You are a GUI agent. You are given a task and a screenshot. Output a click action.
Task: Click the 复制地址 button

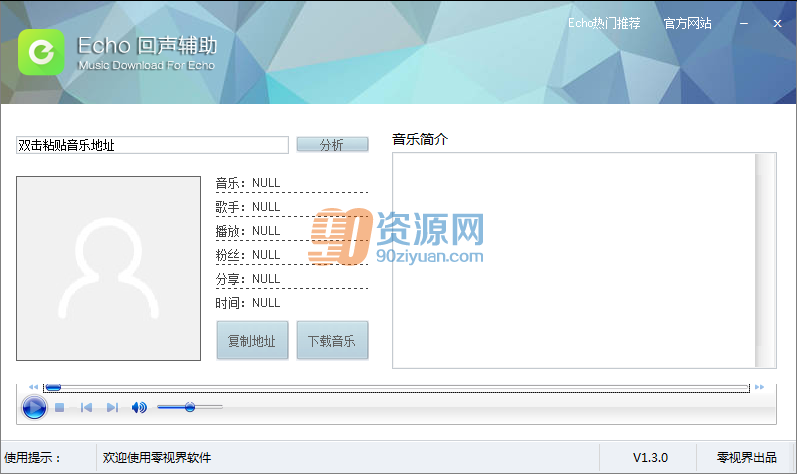252,340
